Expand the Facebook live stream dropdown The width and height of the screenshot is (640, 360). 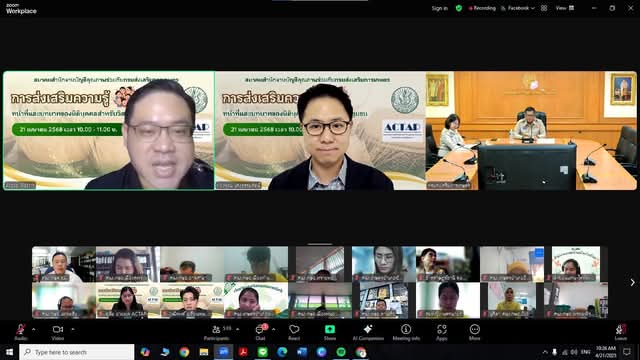[518, 8]
